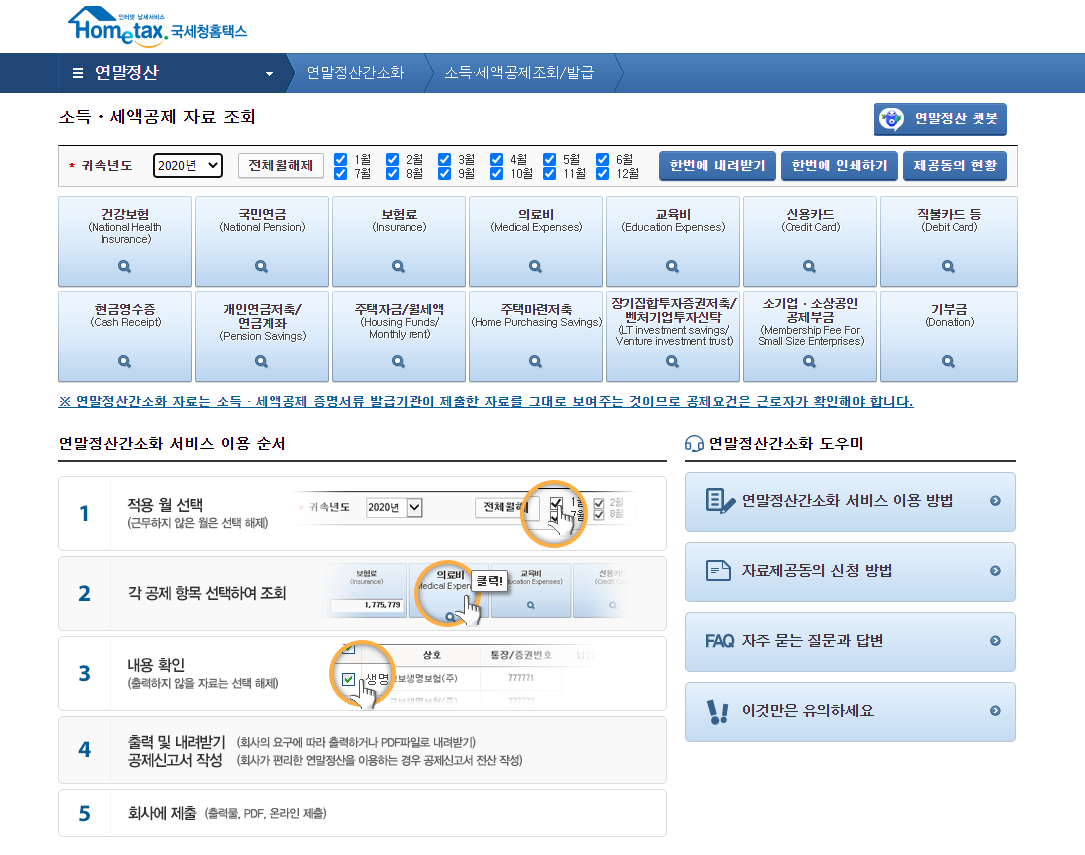Screen dimensions: 1085x855
Task: Click the headset icon by 연말정산간소화 도우미
Action: [x=694, y=443]
